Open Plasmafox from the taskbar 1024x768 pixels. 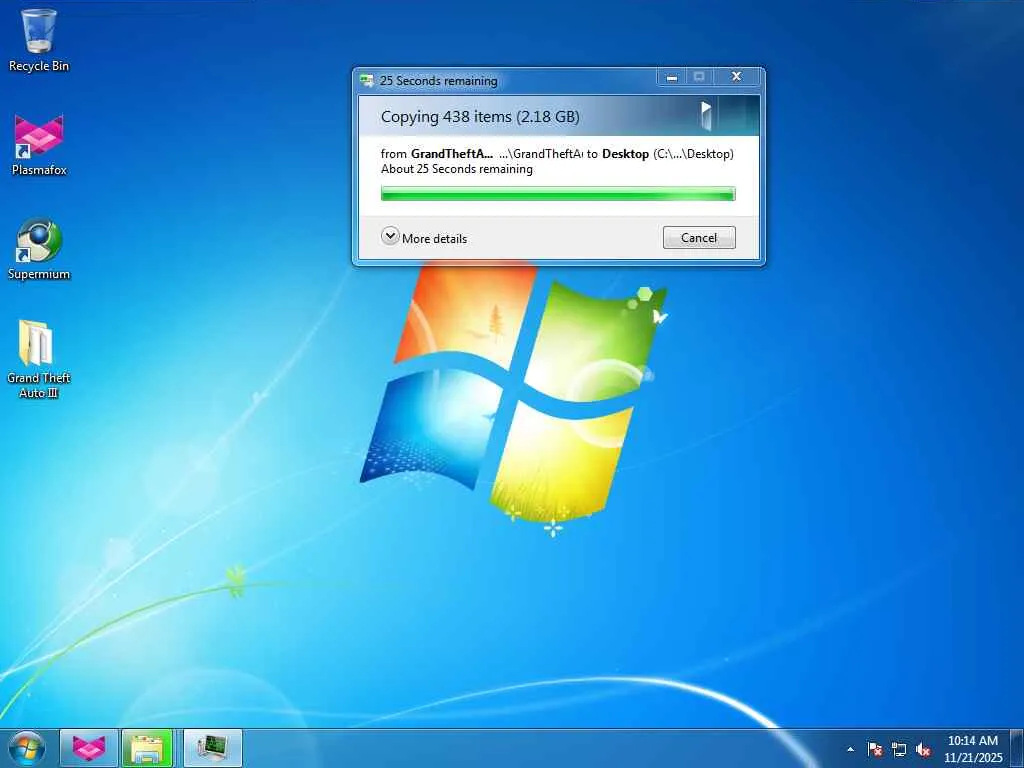89,748
